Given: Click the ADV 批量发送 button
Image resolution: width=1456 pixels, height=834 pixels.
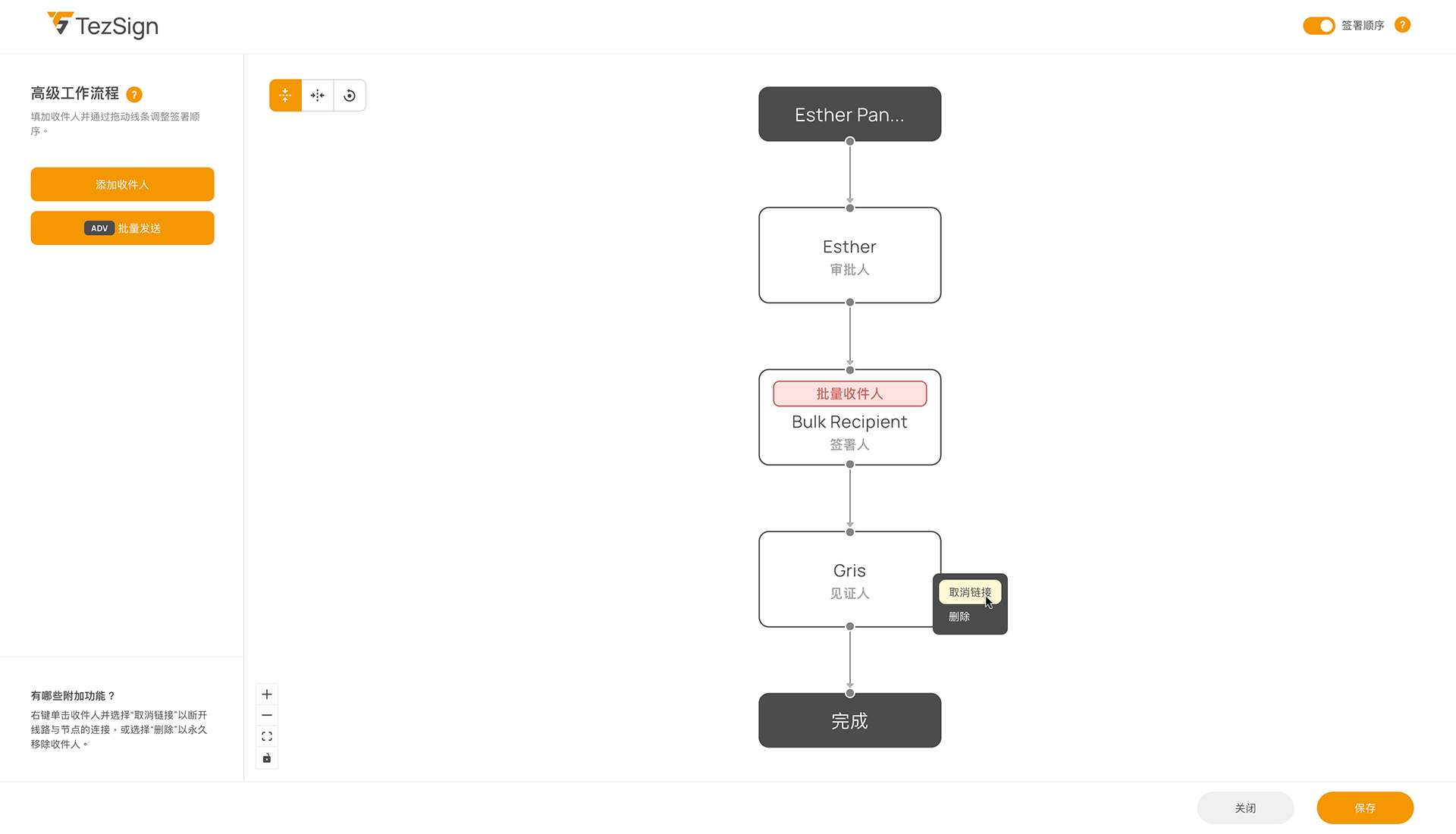Looking at the screenshot, I should pyautogui.click(x=122, y=228).
